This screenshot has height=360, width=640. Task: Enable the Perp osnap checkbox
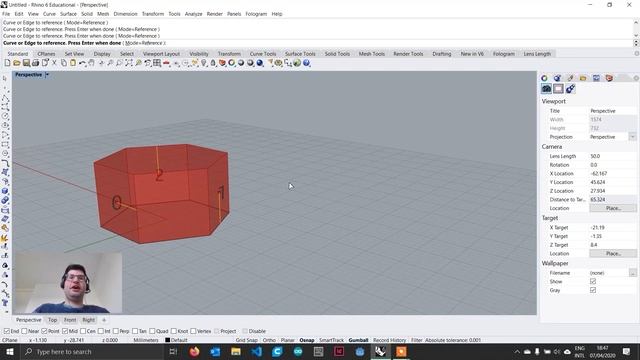[116, 331]
